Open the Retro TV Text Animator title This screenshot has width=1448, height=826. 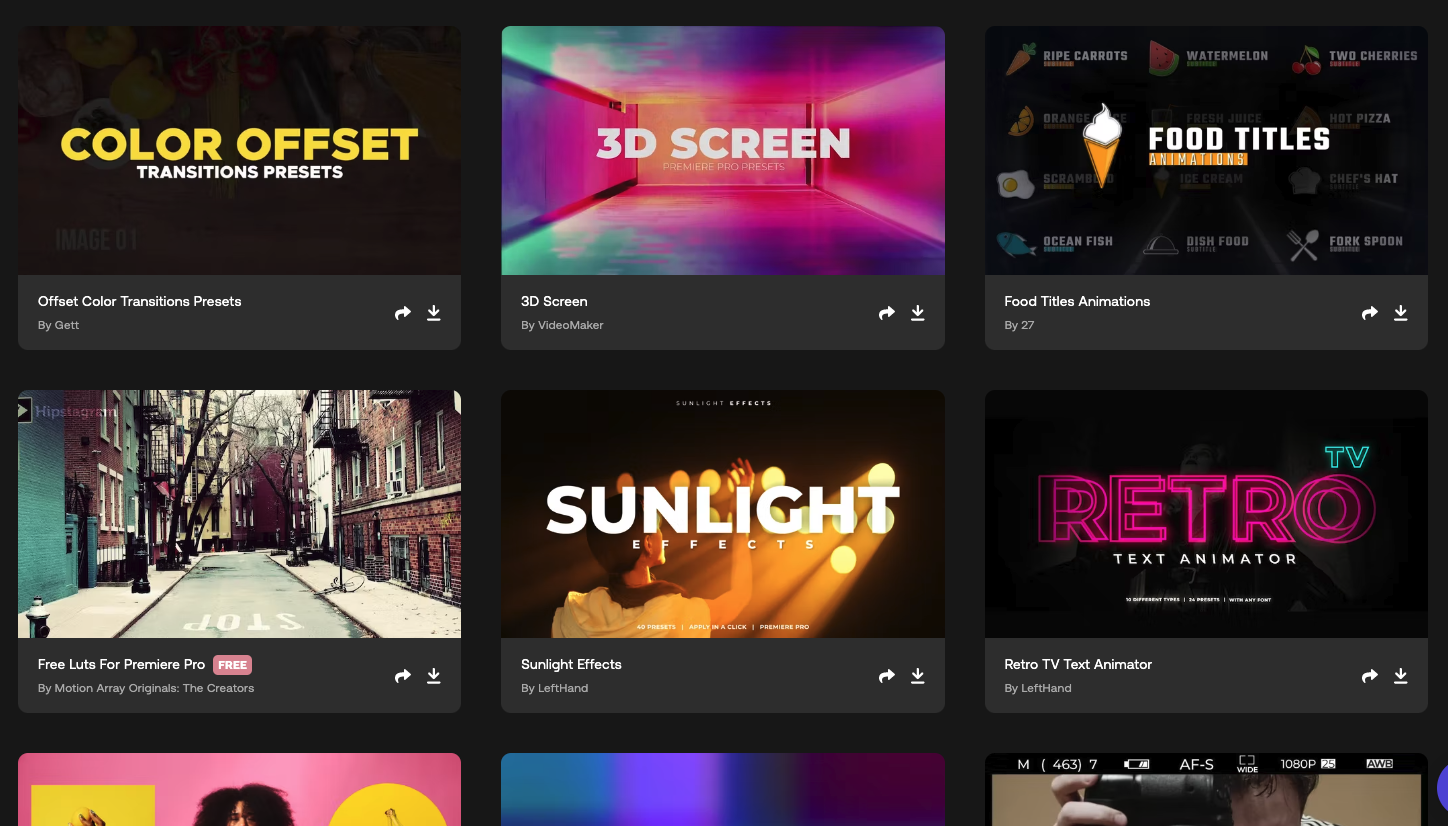click(x=1078, y=664)
